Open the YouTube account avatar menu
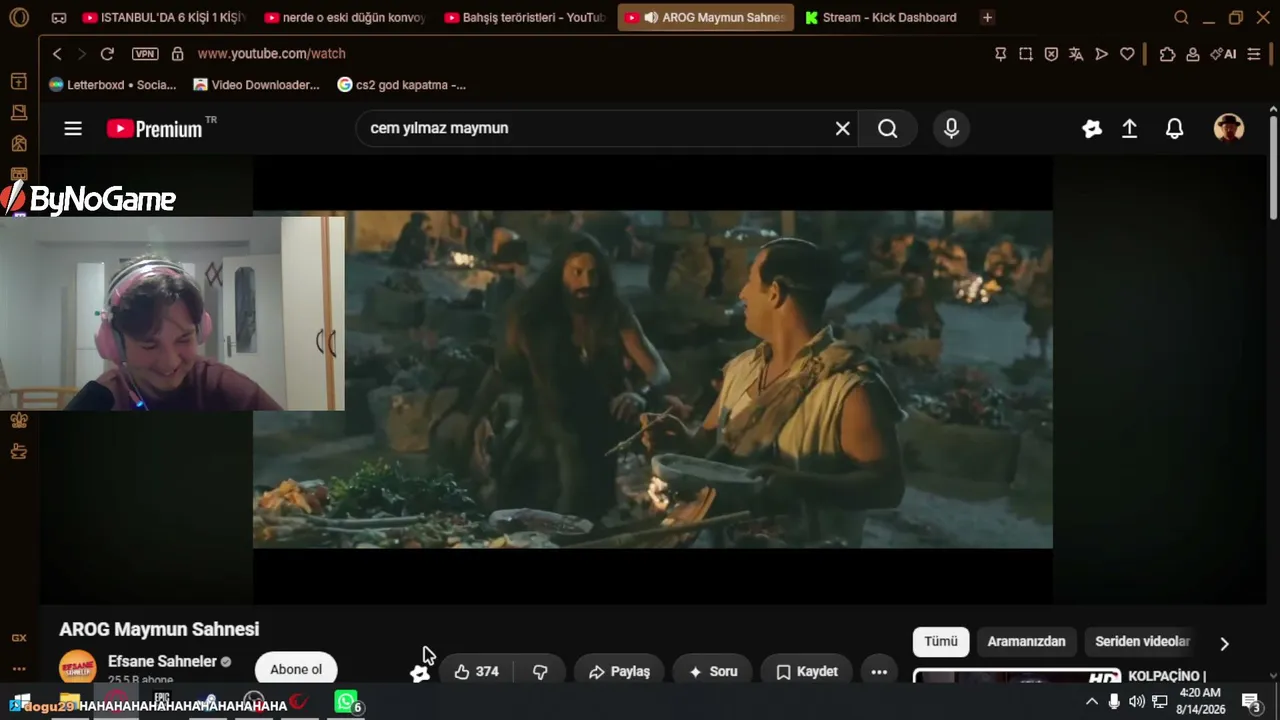 coord(1229,128)
